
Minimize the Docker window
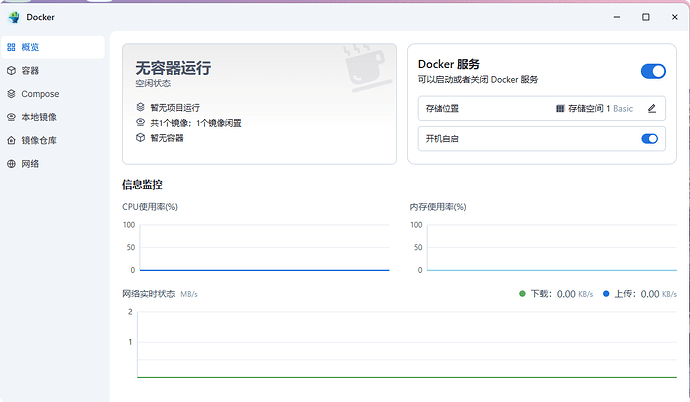pos(617,17)
